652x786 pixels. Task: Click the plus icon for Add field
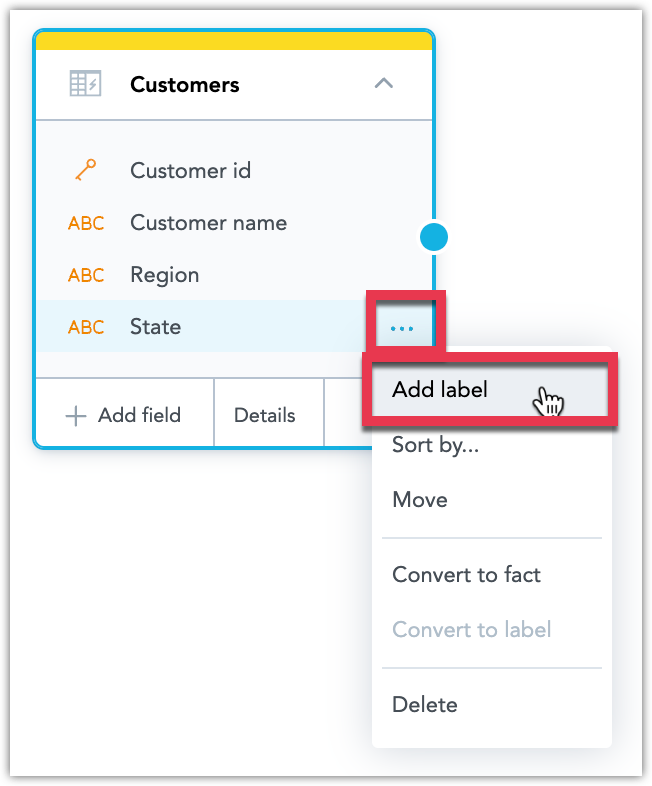[x=76, y=416]
